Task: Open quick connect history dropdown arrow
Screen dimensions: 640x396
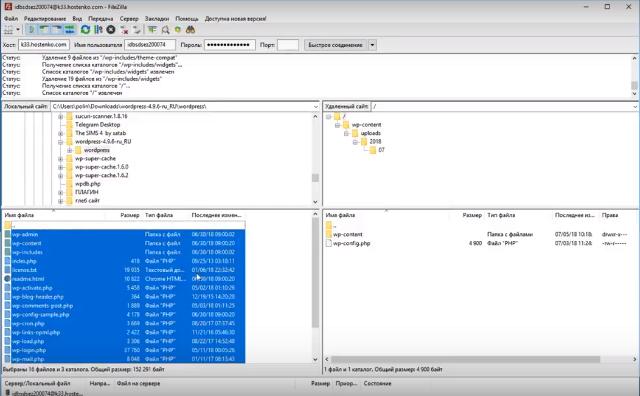Action: 372,45
